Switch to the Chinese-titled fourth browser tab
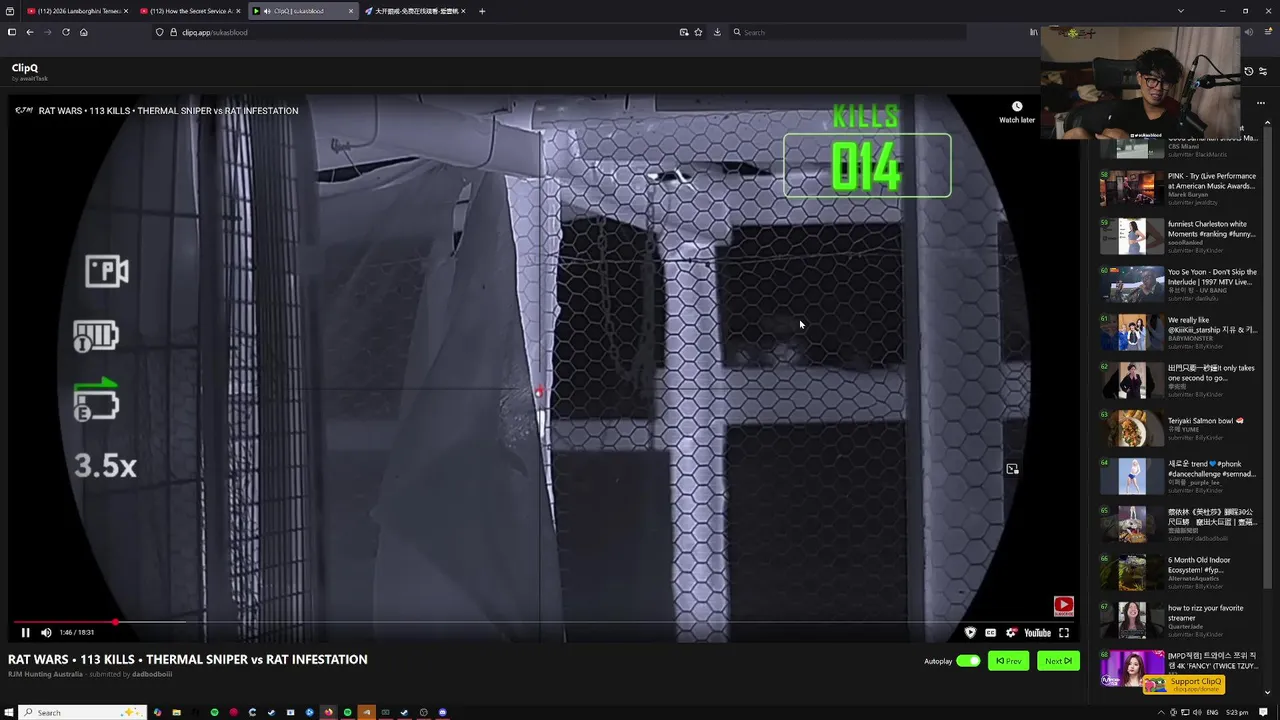Viewport: 1280px width, 720px height. click(414, 11)
